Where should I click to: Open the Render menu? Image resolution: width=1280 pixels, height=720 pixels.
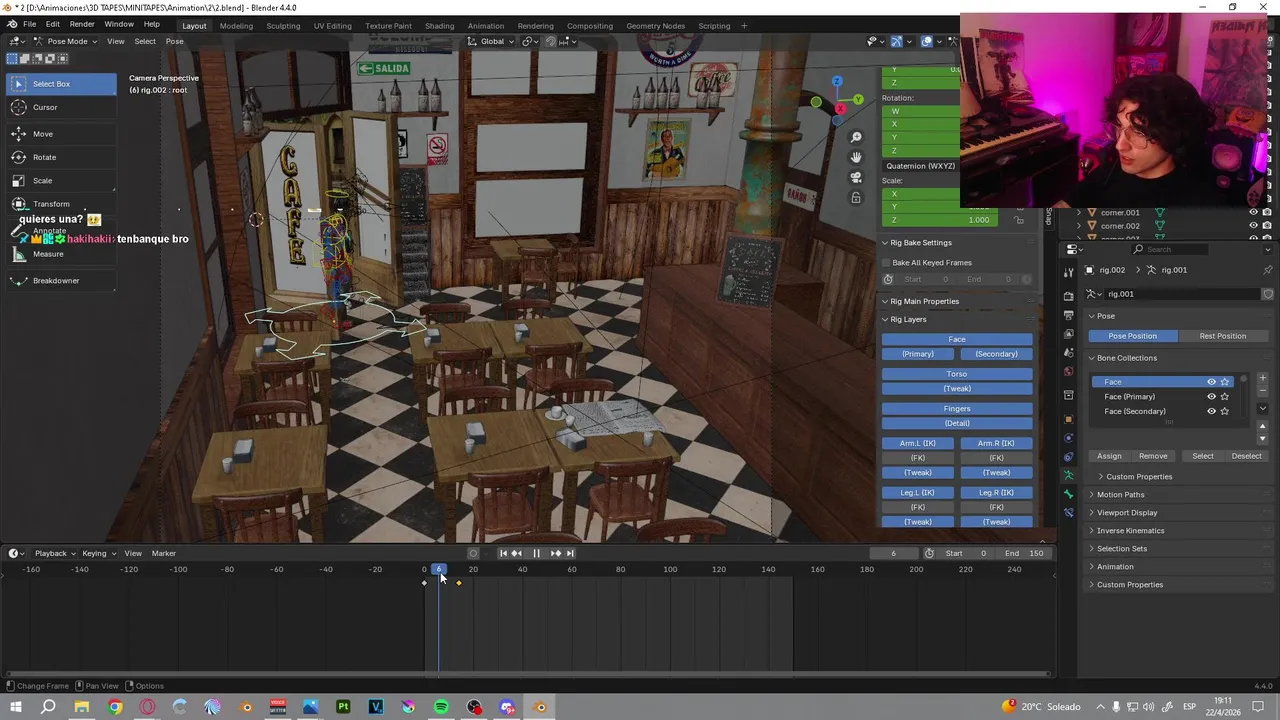coord(82,24)
